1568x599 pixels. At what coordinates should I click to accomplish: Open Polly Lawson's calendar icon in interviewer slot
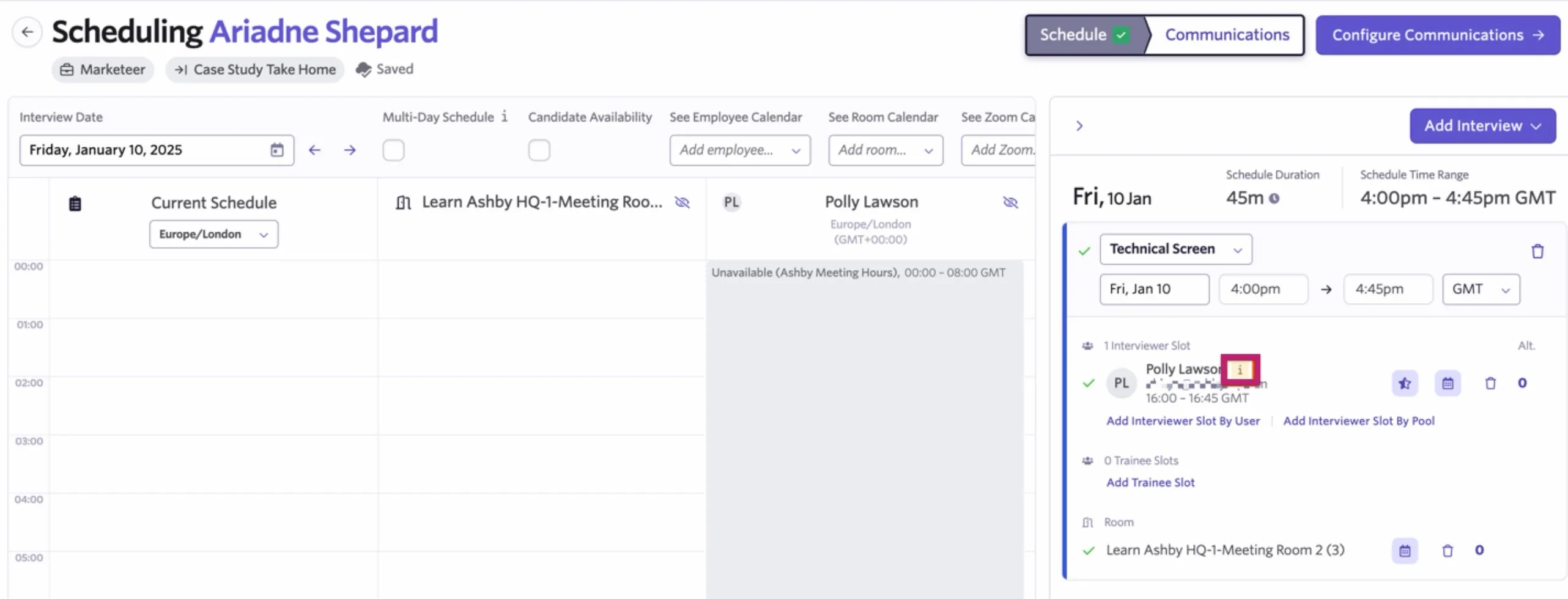1448,383
